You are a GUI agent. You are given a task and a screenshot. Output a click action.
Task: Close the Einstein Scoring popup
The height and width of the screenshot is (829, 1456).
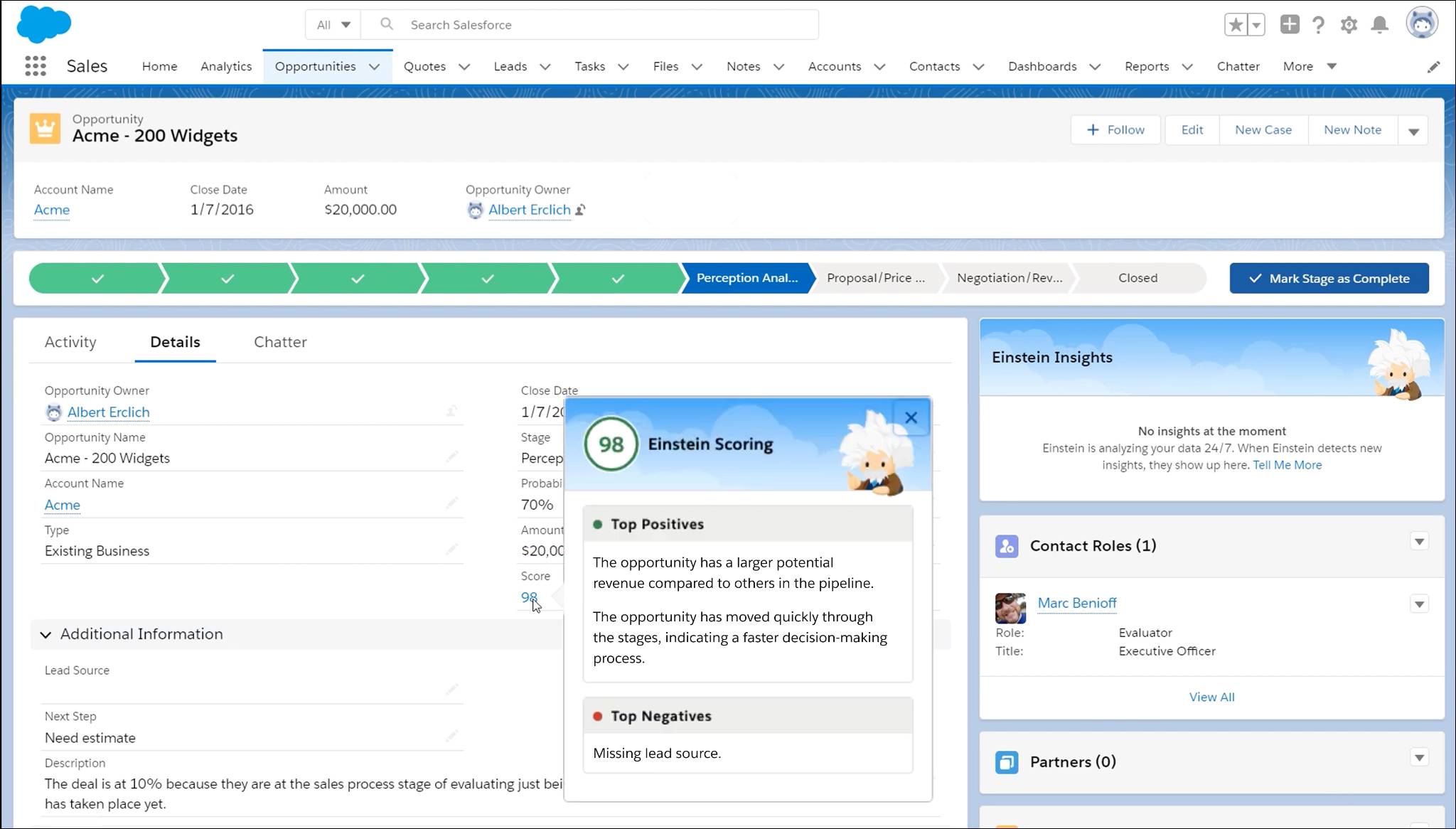click(x=911, y=417)
